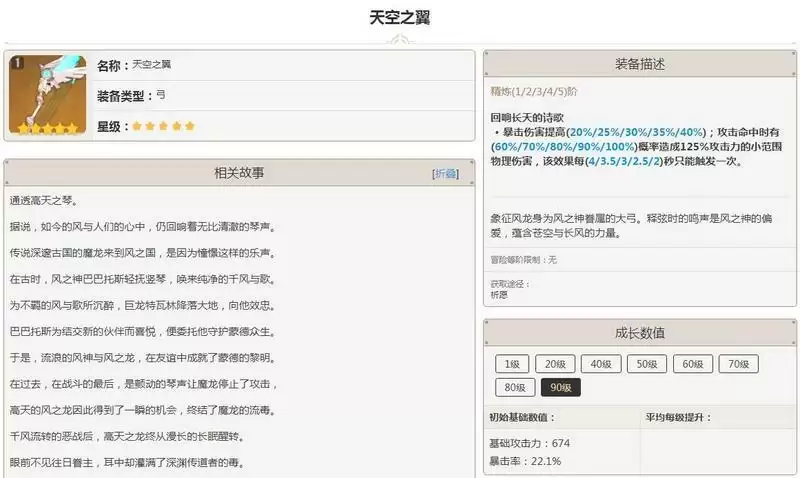Click the 天空之翼 page title
The image size is (800, 478).
point(400,18)
